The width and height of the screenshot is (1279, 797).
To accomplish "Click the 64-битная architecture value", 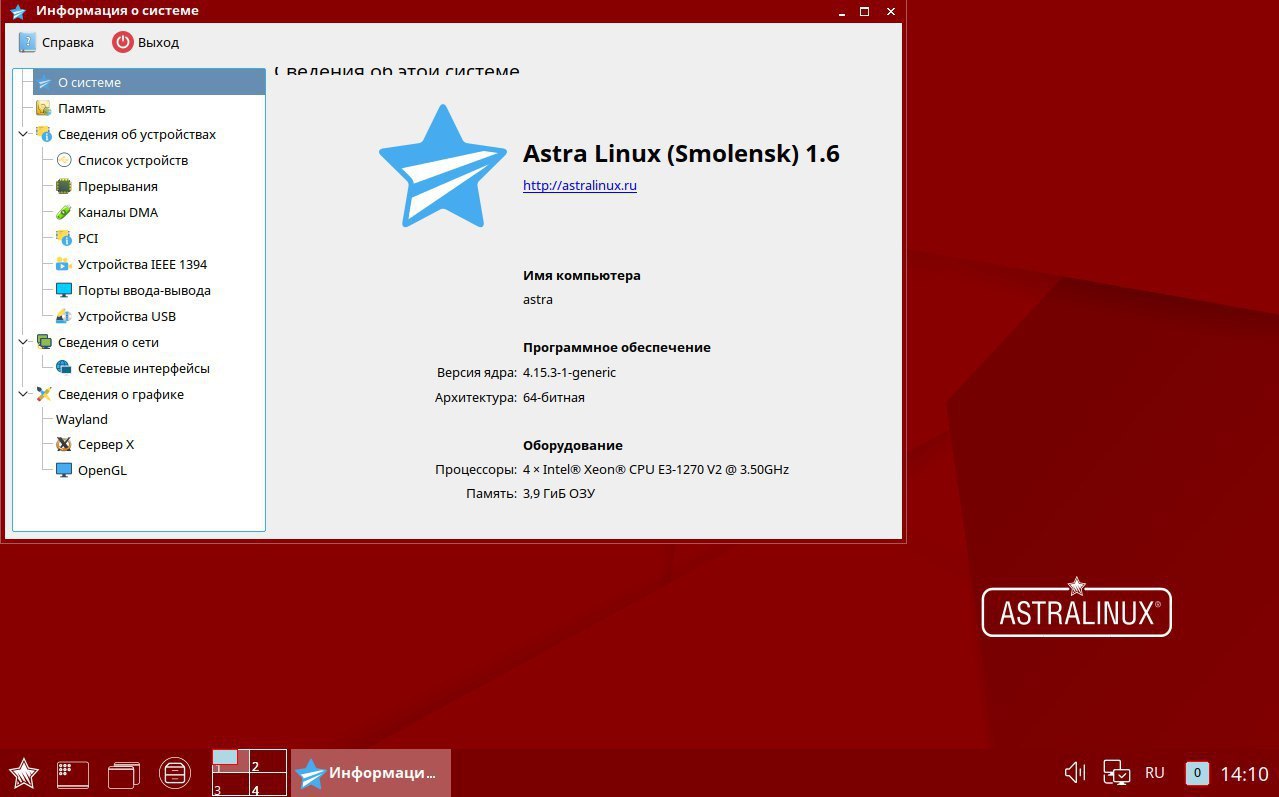I will point(554,398).
